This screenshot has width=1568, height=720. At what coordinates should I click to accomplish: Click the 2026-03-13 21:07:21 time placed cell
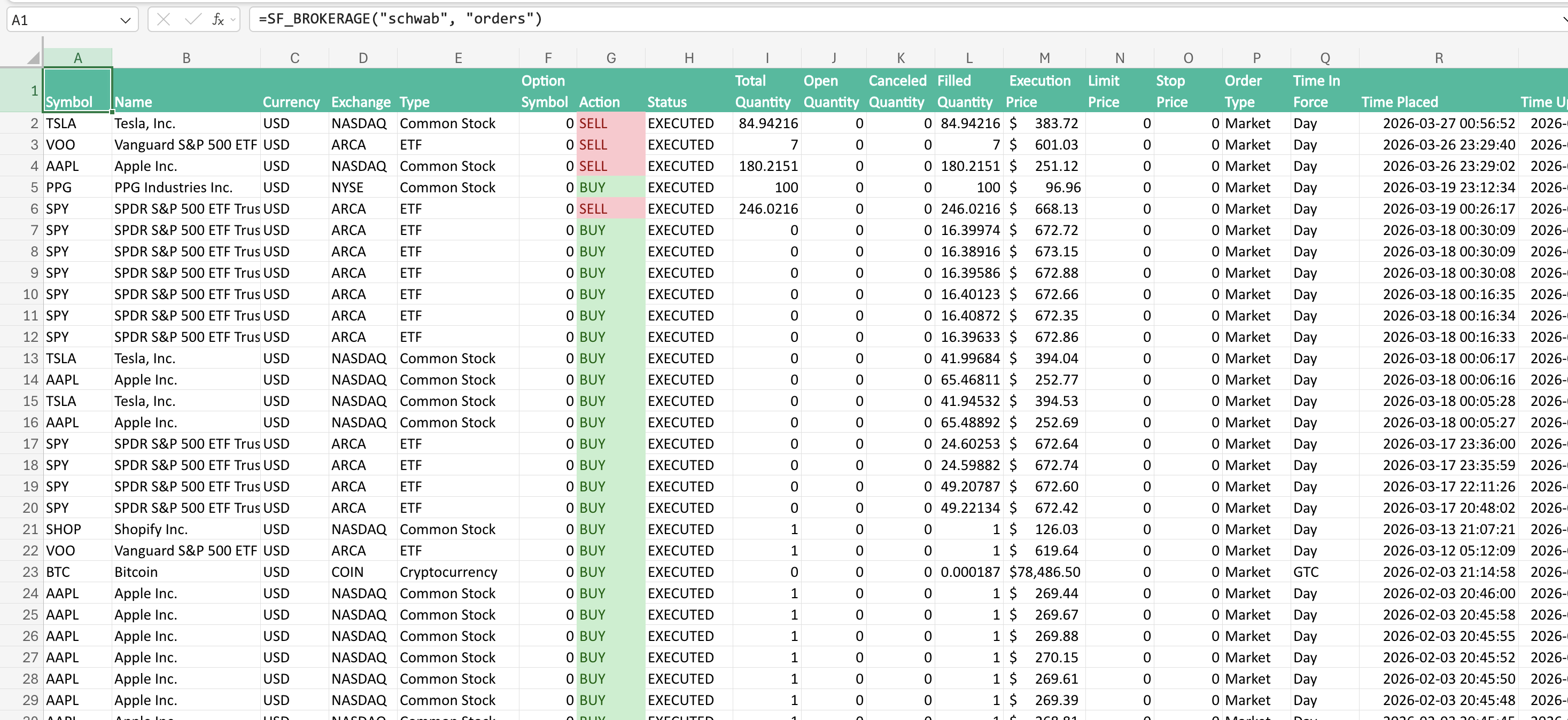[x=1438, y=529]
